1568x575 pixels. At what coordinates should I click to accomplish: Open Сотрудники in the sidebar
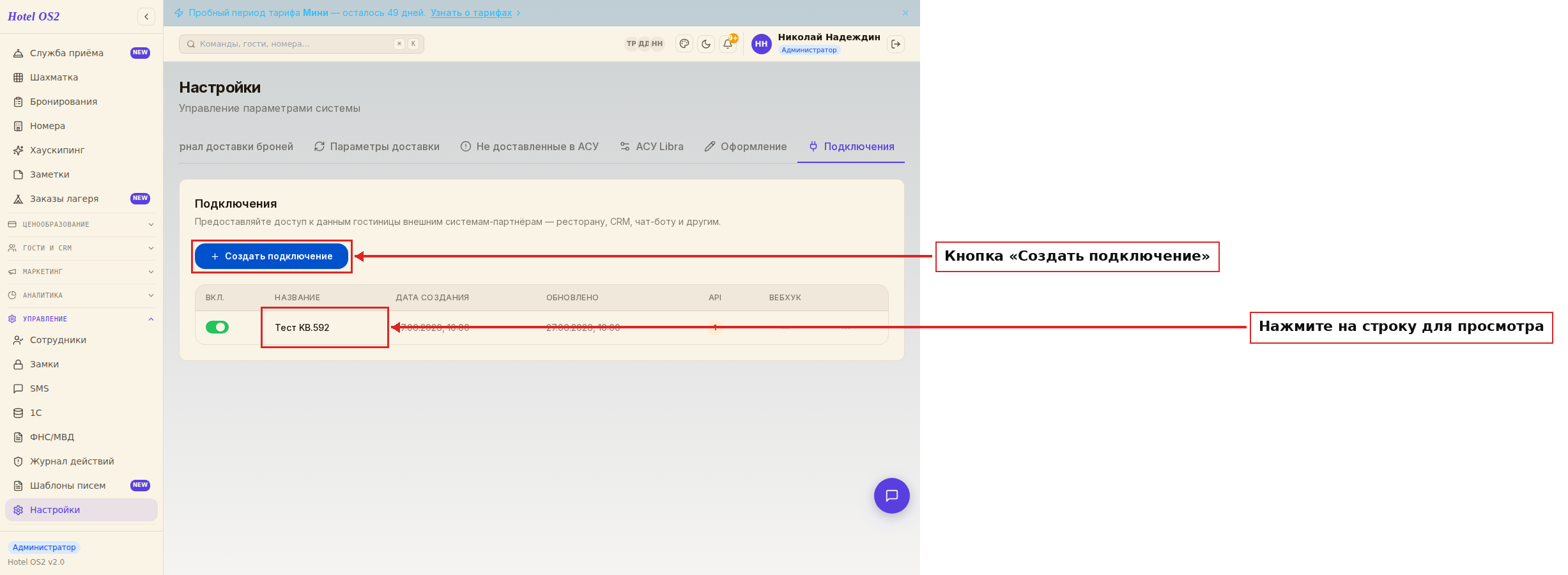pyautogui.click(x=81, y=340)
